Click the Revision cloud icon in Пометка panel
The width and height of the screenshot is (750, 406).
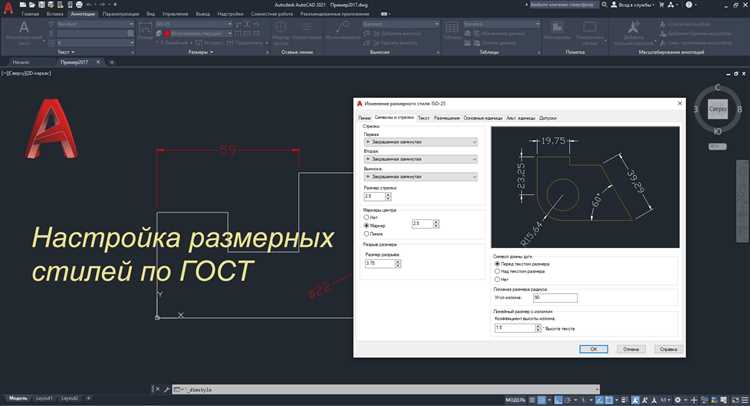point(589,31)
